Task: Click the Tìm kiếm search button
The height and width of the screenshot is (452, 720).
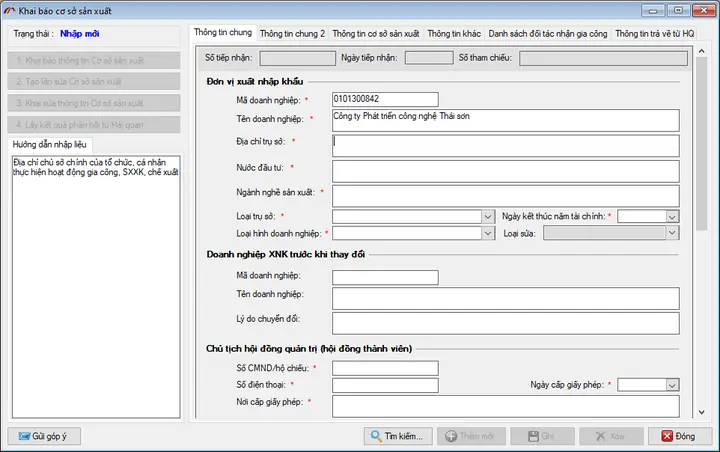Action: [x=398, y=436]
